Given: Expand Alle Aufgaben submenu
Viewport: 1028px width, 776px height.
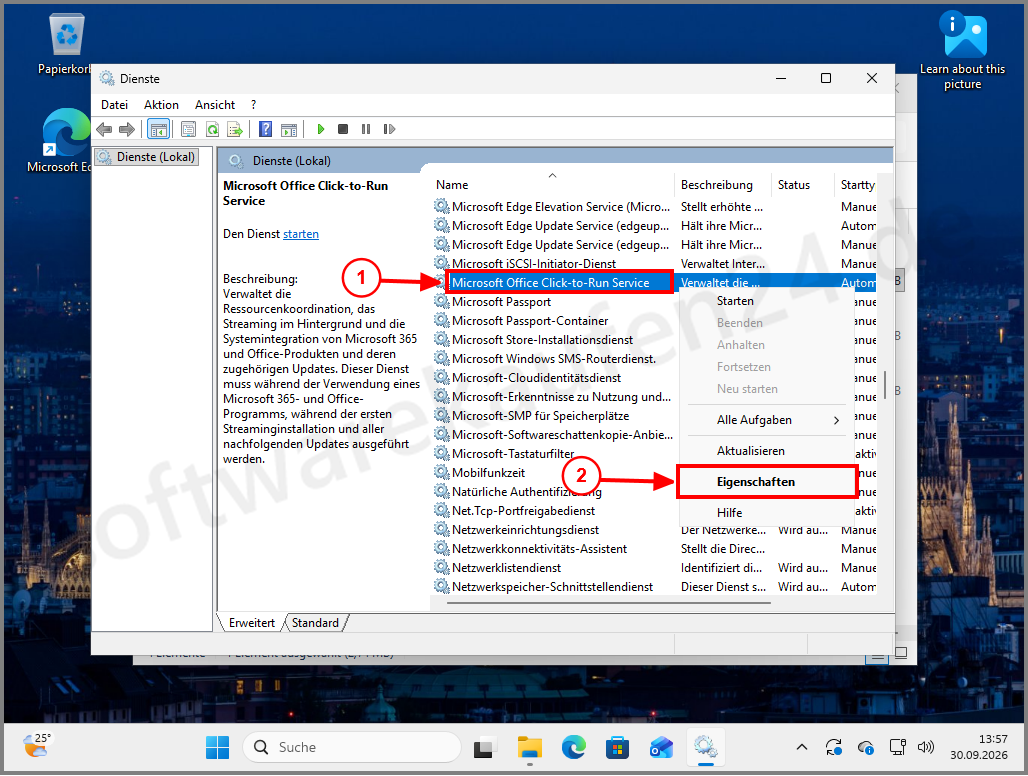Looking at the screenshot, I should [x=764, y=419].
